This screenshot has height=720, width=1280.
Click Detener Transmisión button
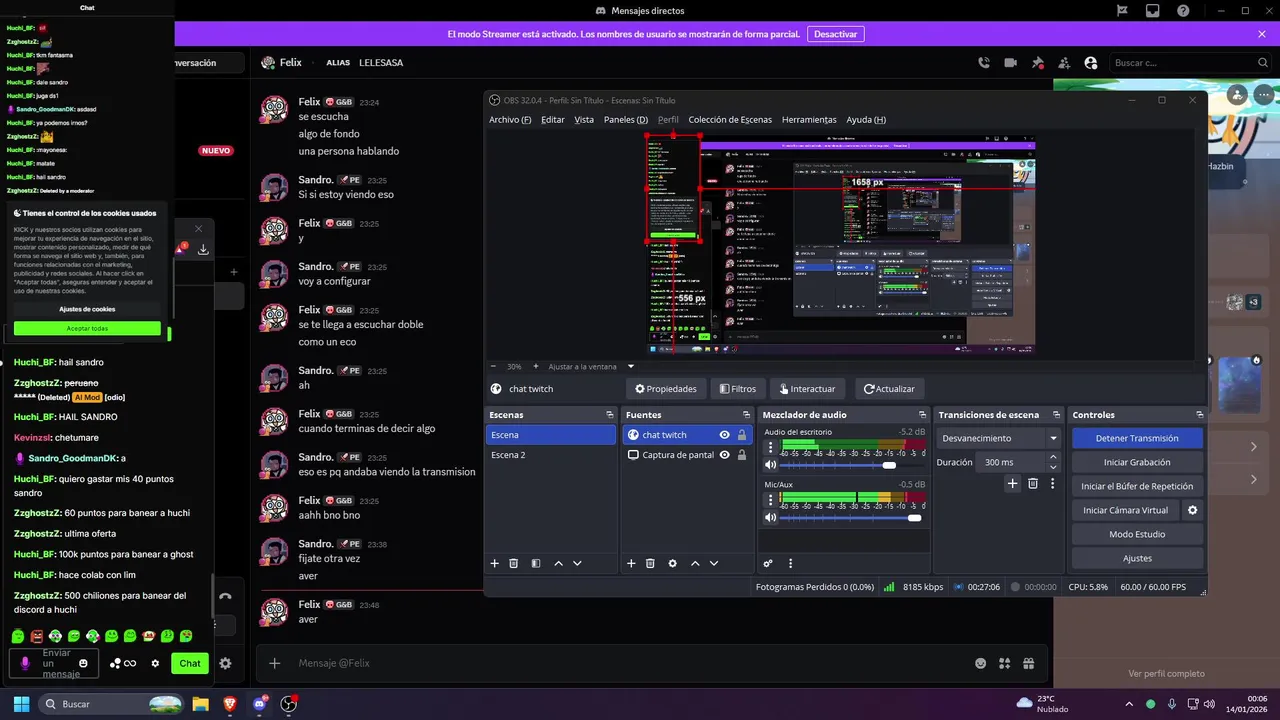click(1137, 438)
